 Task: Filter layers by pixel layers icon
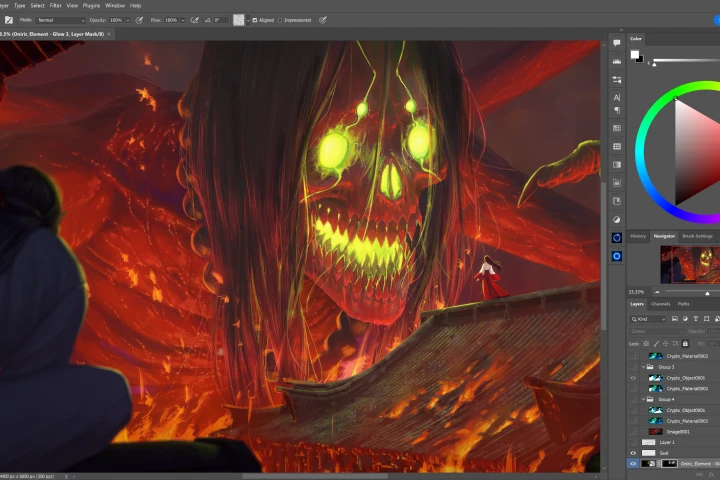point(675,319)
